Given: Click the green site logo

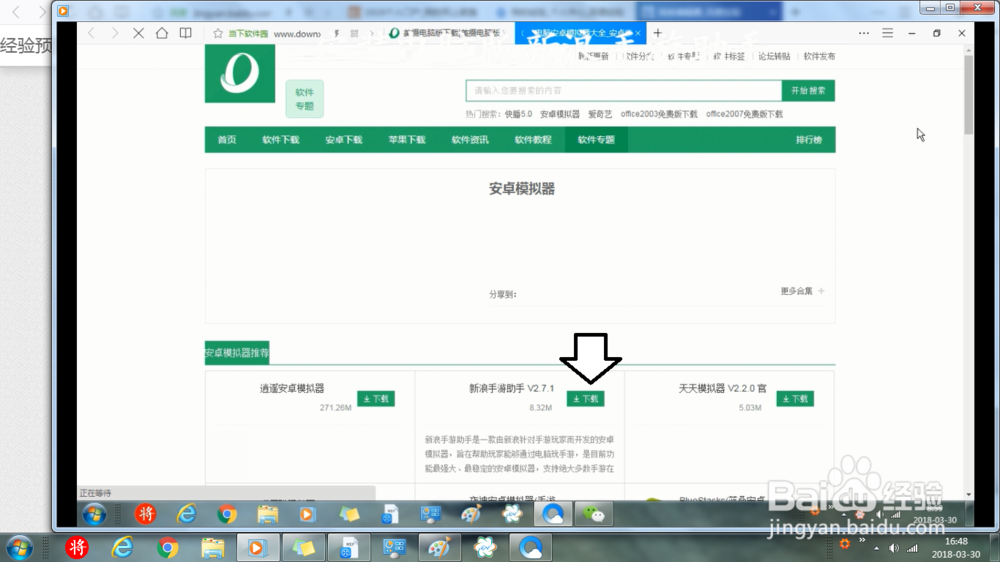Looking at the screenshot, I should tap(240, 73).
